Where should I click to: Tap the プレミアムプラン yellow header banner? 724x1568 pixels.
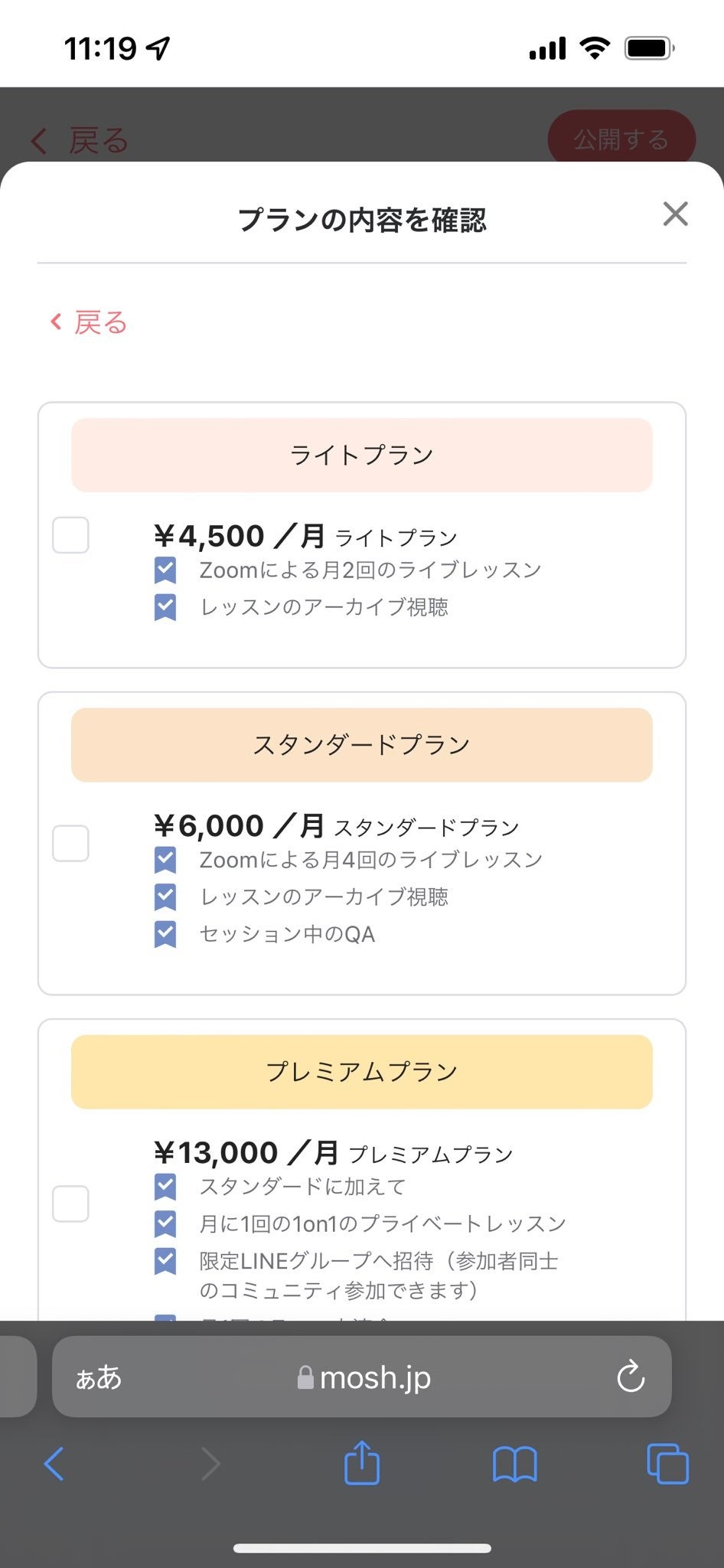point(361,1072)
